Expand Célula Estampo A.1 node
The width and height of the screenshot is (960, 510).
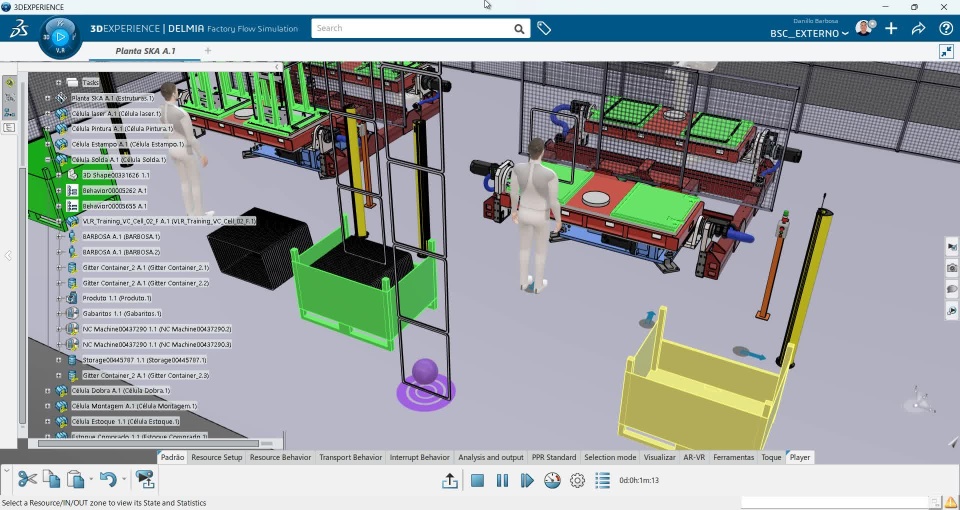tap(48, 144)
